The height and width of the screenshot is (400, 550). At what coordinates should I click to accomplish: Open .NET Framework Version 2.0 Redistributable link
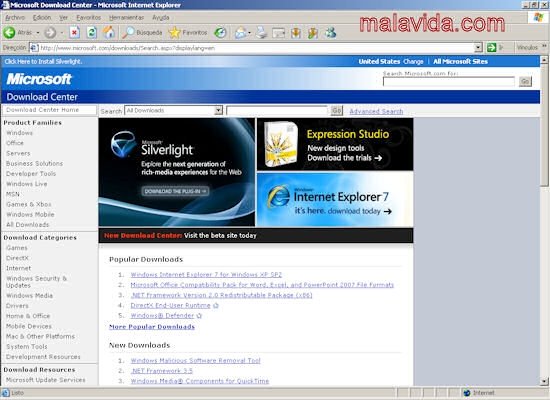click(221, 295)
